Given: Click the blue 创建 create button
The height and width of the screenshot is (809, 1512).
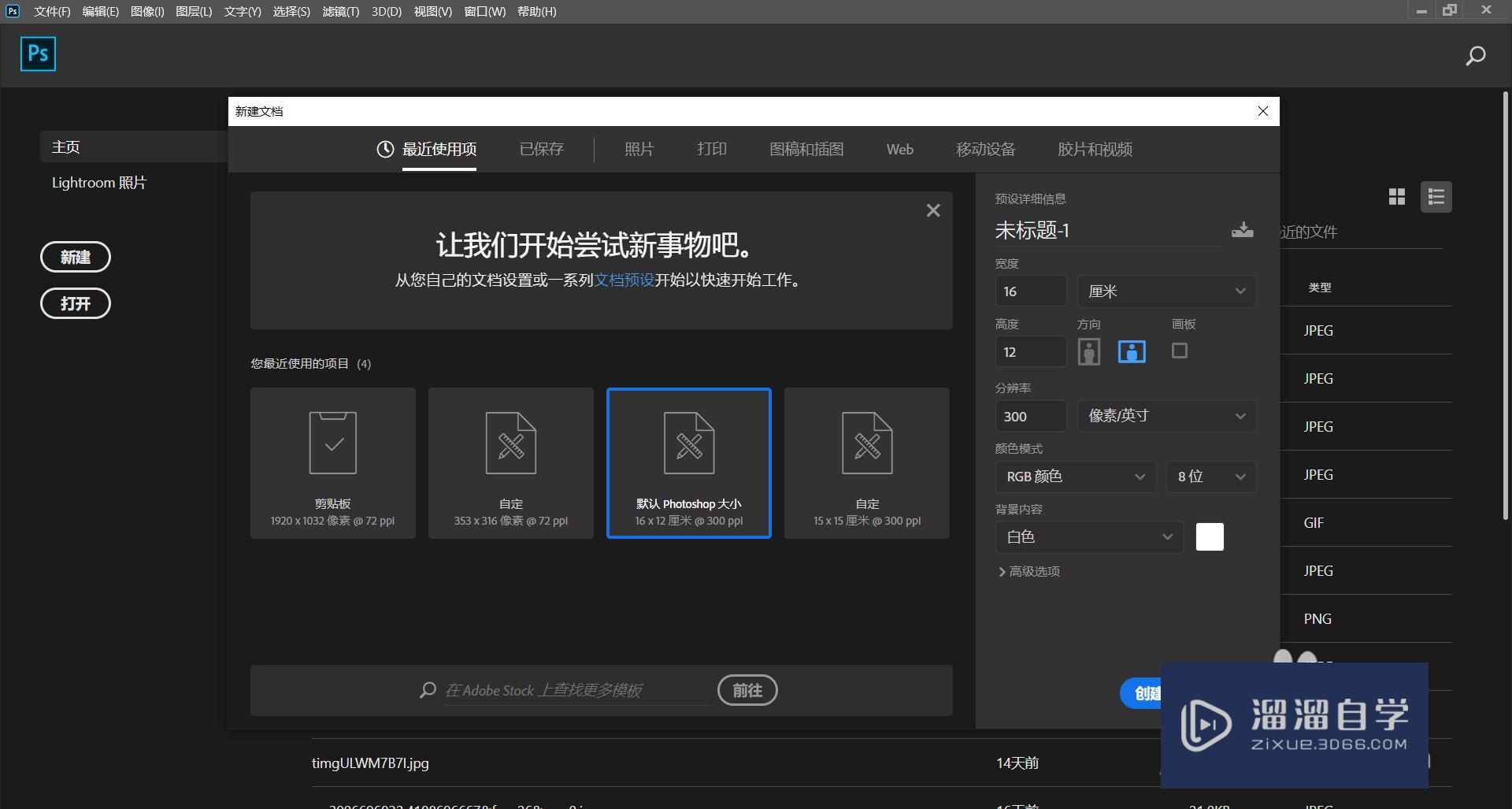Looking at the screenshot, I should (1141, 693).
